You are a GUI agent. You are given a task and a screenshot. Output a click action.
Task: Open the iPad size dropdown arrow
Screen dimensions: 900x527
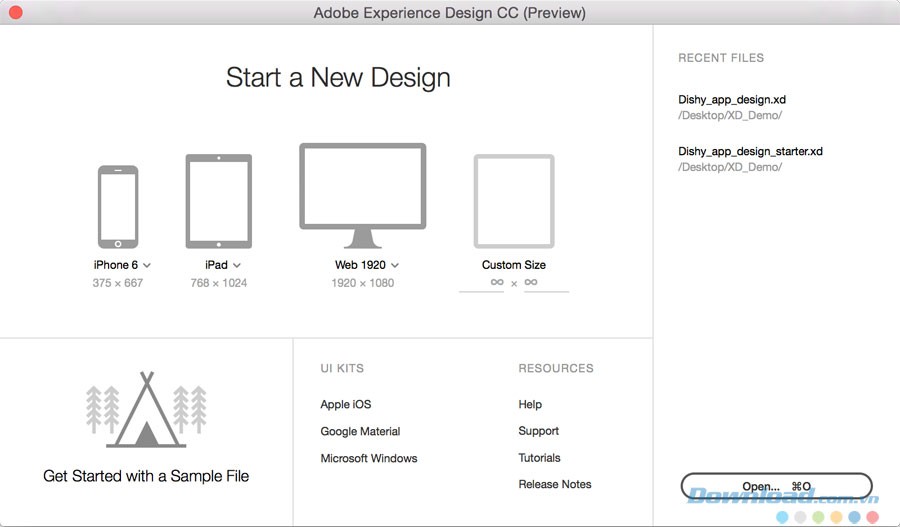[237, 265]
